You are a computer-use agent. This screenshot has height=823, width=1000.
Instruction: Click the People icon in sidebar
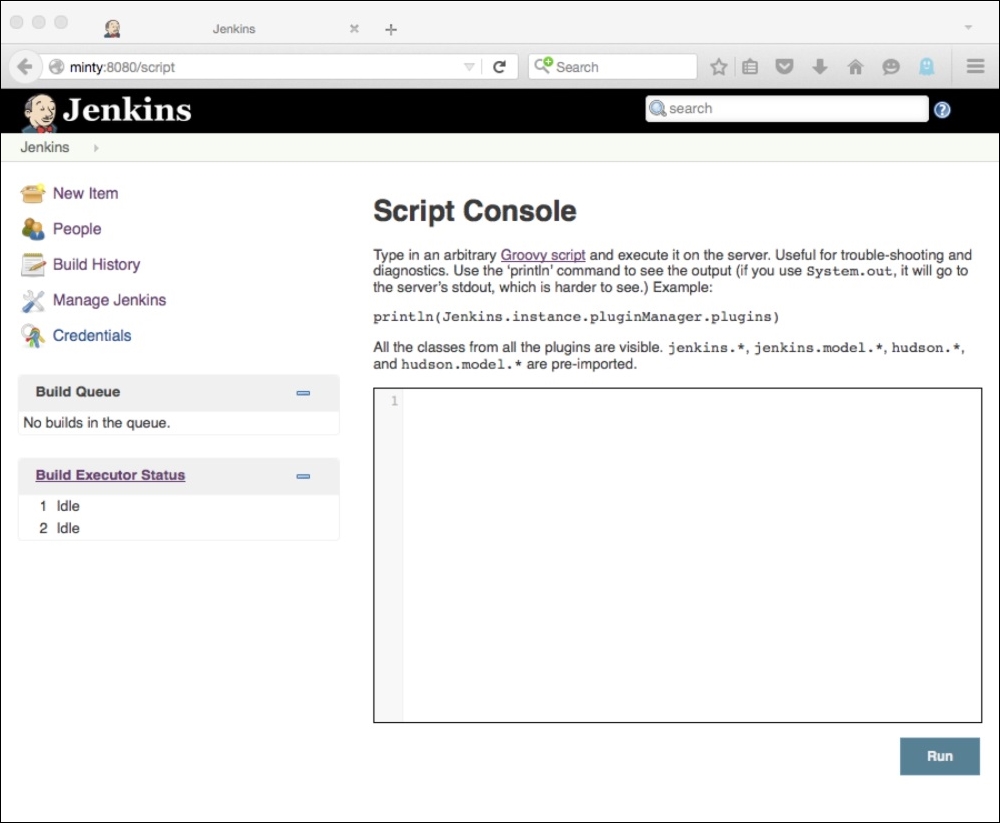pyautogui.click(x=33, y=228)
